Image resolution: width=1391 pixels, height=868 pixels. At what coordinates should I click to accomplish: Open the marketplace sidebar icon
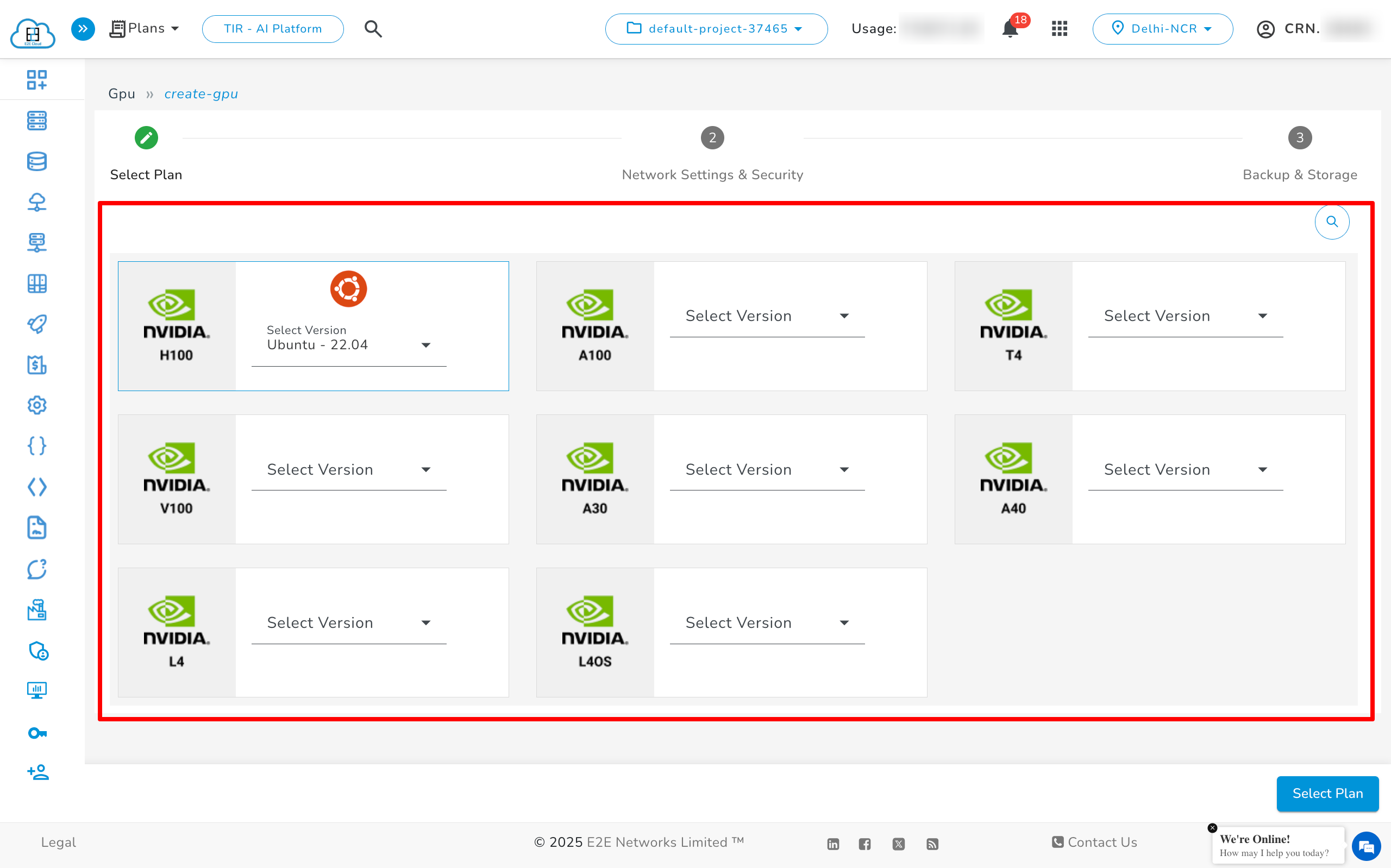click(37, 609)
